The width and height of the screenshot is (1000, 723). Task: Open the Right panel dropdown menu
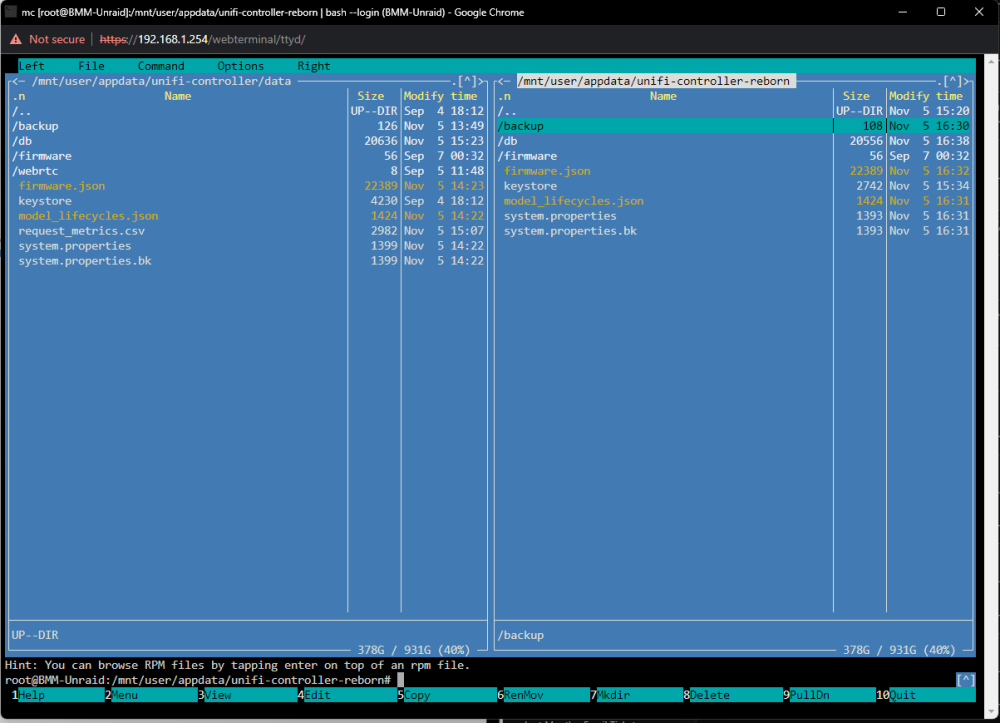coord(314,66)
